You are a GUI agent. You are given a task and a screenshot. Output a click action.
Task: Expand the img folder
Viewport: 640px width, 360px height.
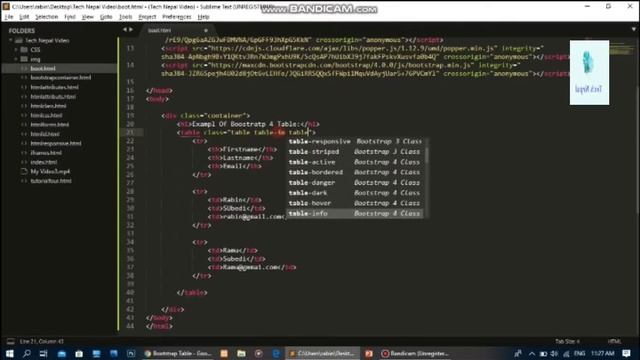click(16, 59)
